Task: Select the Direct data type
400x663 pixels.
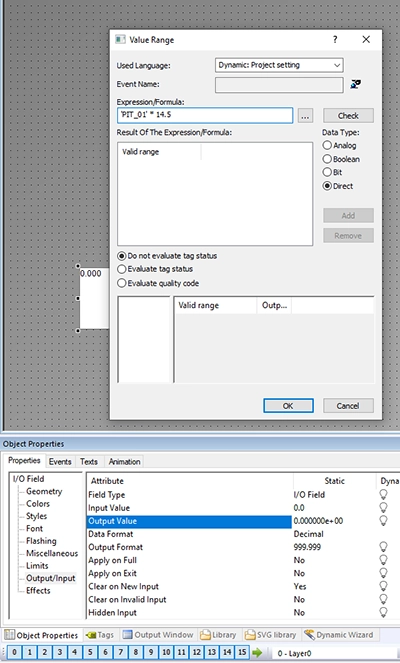Action: [x=338, y=186]
